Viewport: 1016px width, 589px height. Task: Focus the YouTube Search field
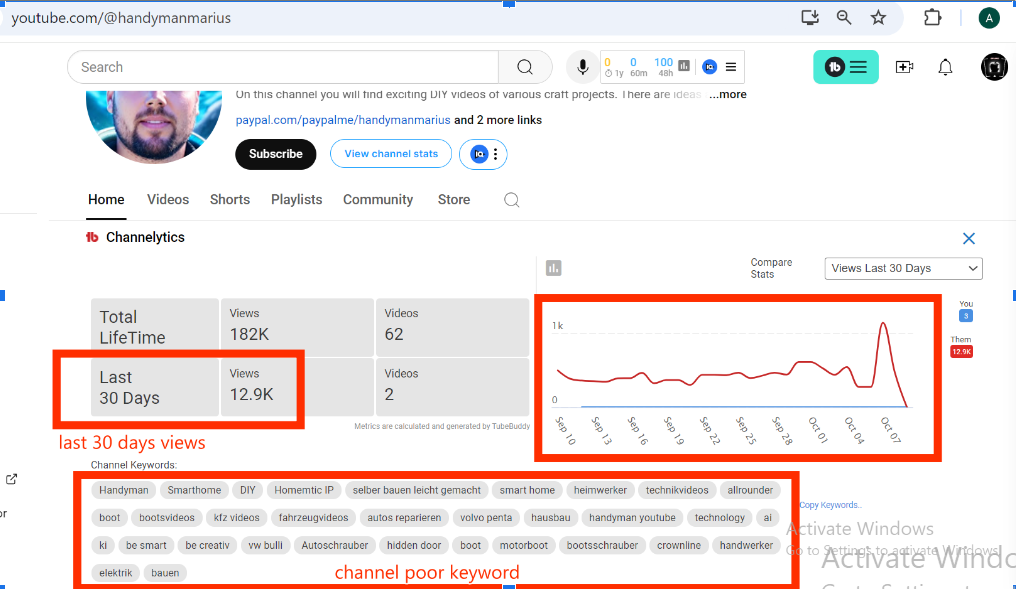[283, 67]
